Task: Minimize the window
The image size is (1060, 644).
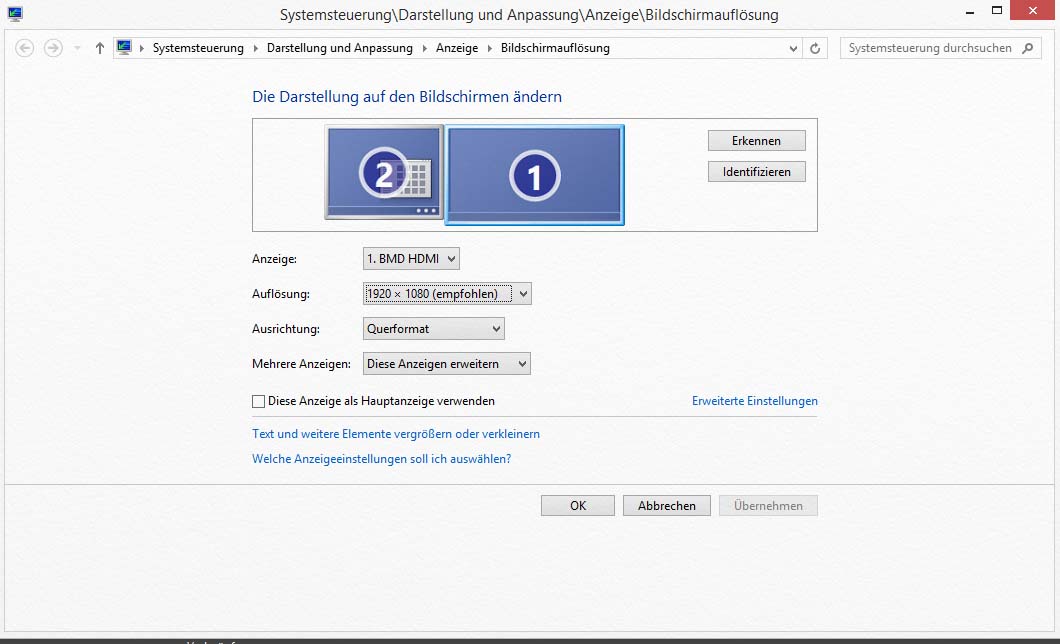Action: click(970, 11)
